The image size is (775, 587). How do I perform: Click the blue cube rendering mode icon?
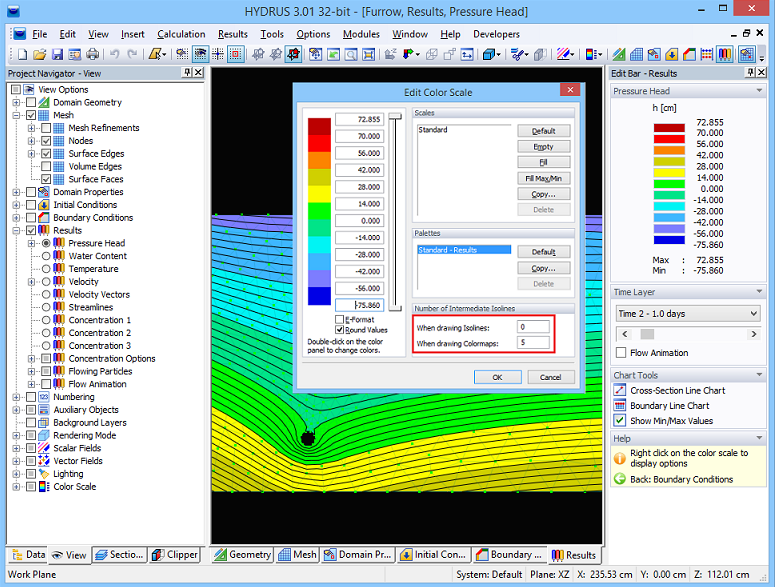pyautogui.click(x=490, y=54)
